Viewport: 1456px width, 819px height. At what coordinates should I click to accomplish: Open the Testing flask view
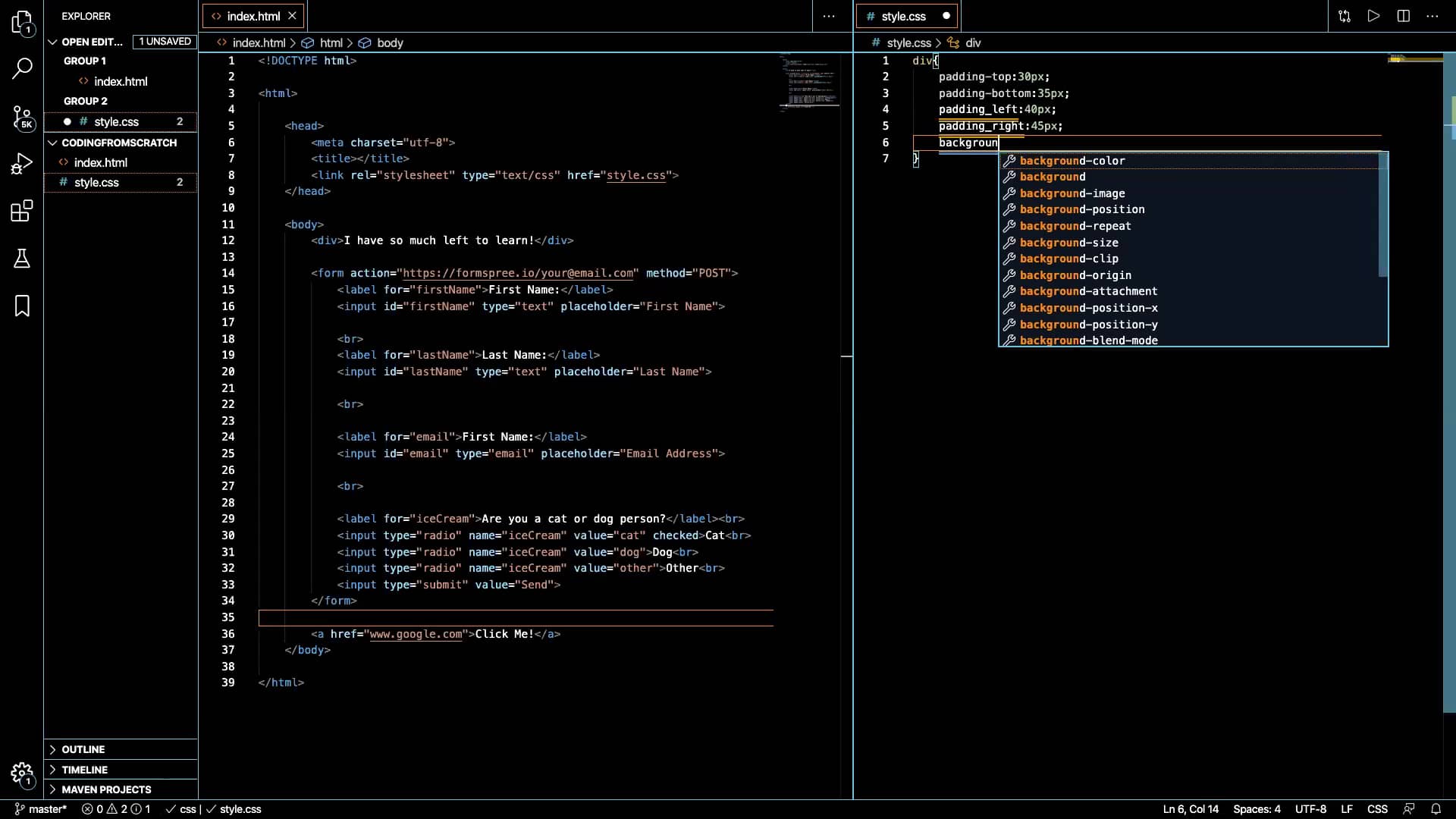click(x=22, y=259)
